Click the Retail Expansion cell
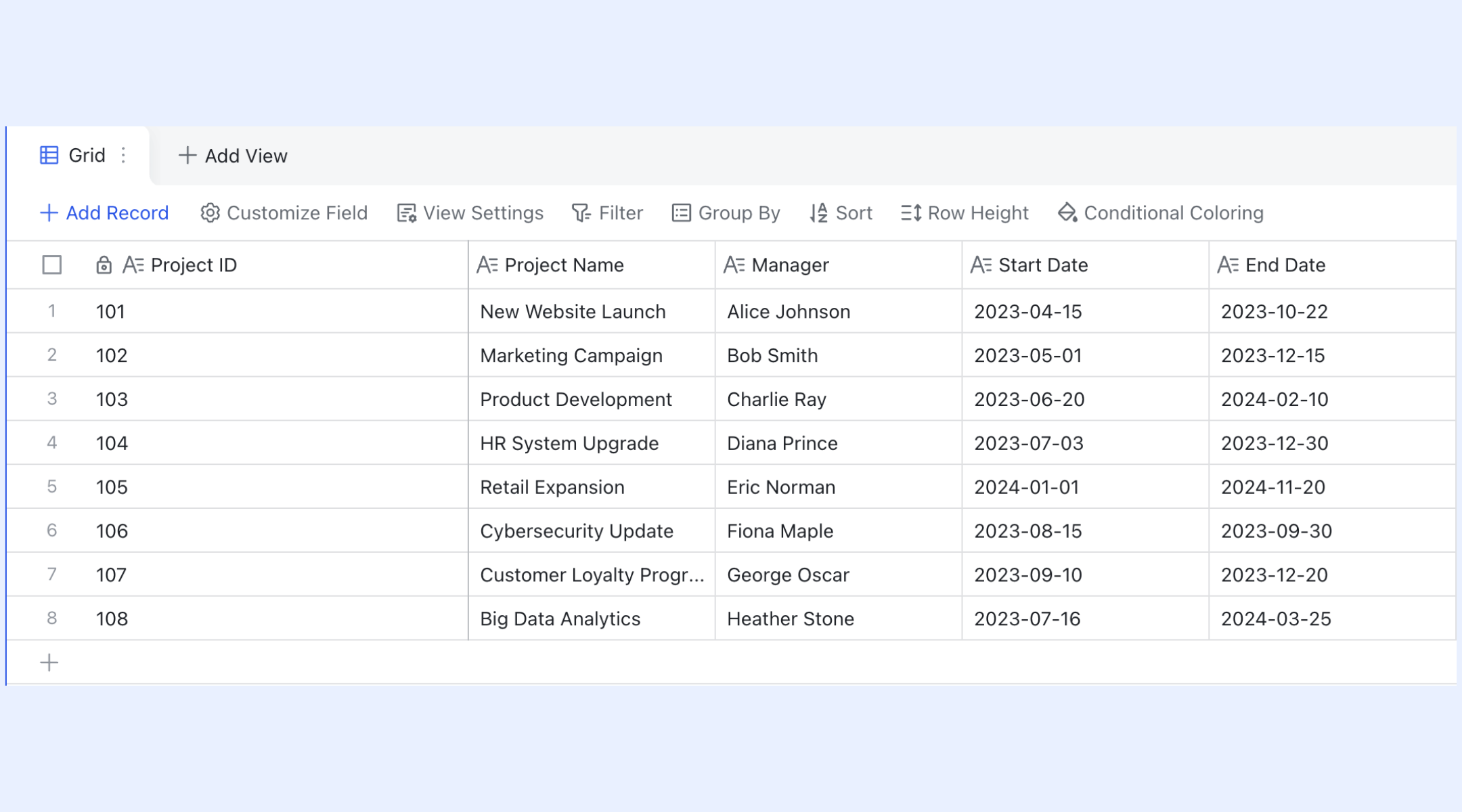Screen dimensions: 1462x812 coord(592,487)
